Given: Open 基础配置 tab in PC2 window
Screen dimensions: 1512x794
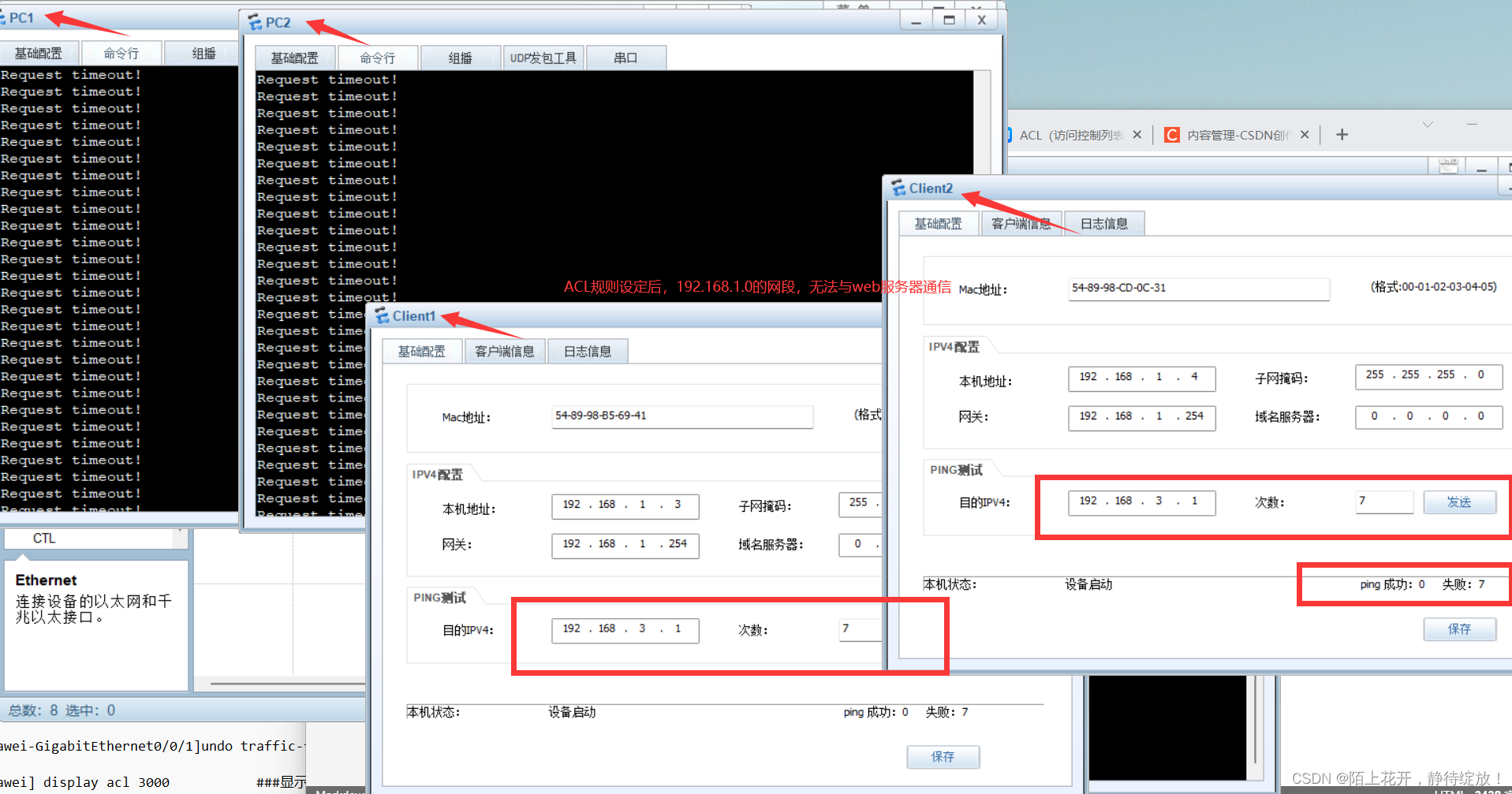Looking at the screenshot, I should (295, 58).
